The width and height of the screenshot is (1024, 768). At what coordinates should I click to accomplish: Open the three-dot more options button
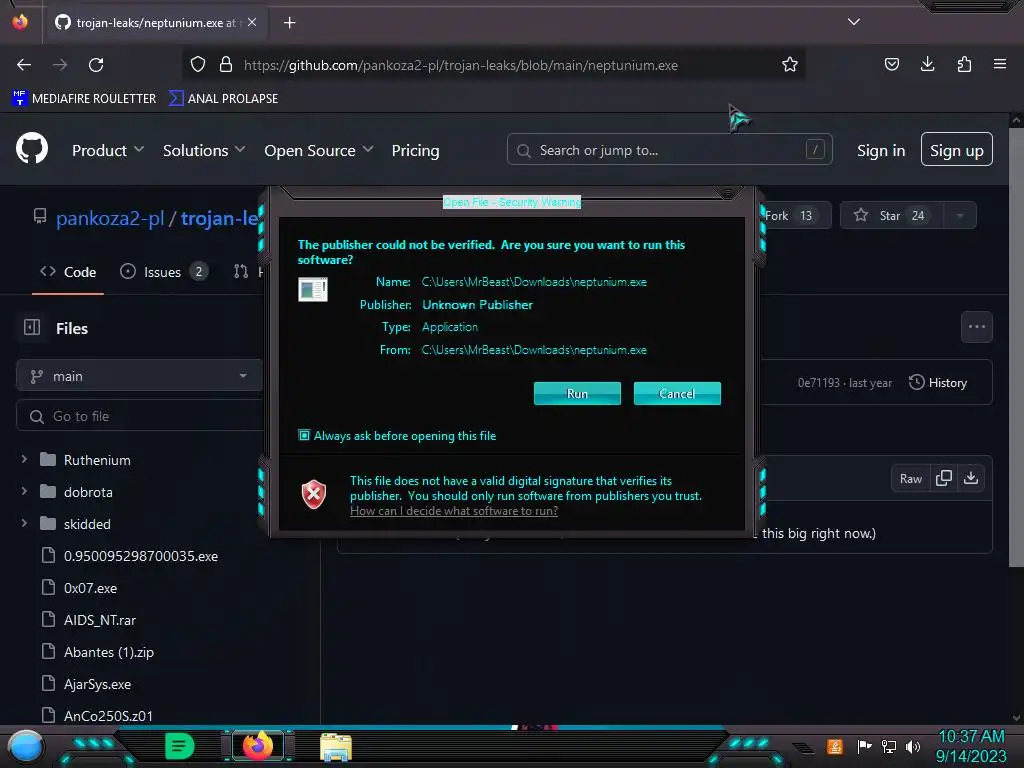click(x=976, y=327)
